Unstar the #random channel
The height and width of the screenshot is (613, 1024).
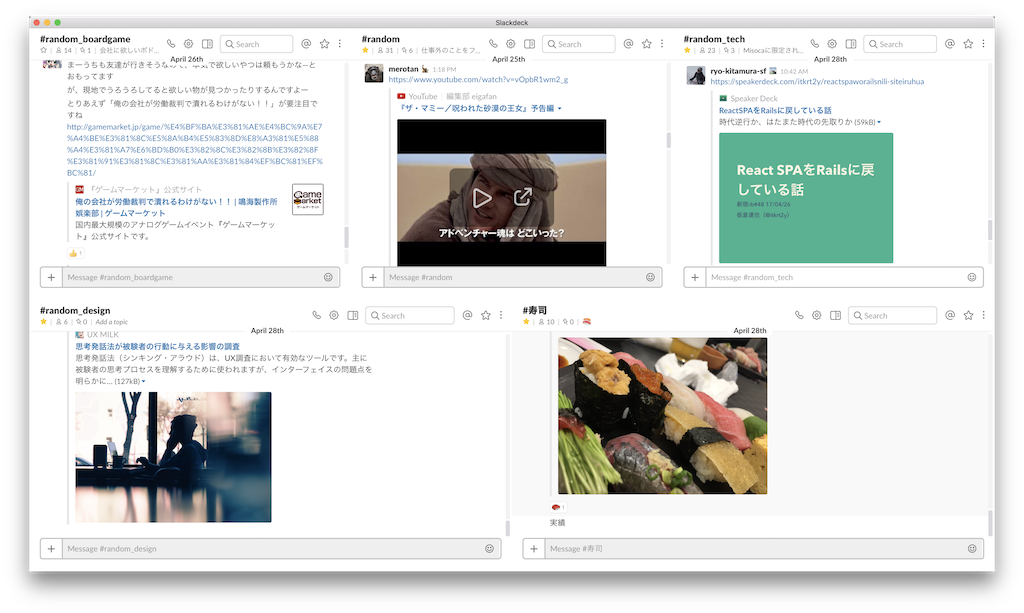coord(365,50)
